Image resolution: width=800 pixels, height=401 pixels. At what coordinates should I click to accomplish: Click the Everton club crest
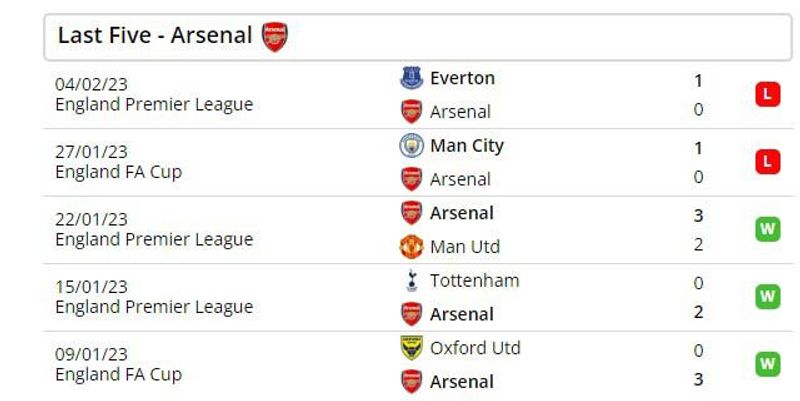(x=411, y=78)
